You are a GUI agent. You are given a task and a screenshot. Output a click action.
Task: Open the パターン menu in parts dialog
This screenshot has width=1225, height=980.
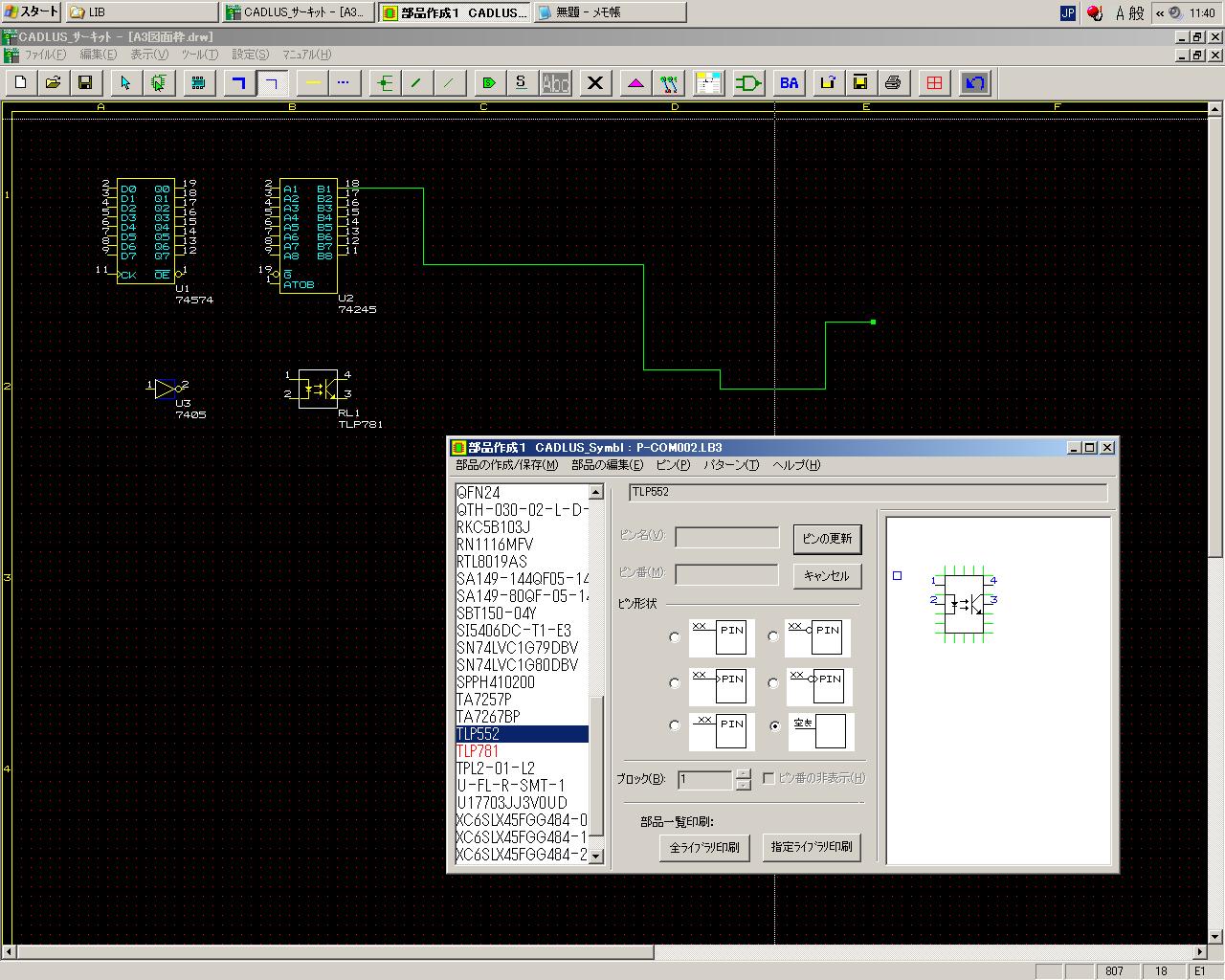tap(731, 465)
